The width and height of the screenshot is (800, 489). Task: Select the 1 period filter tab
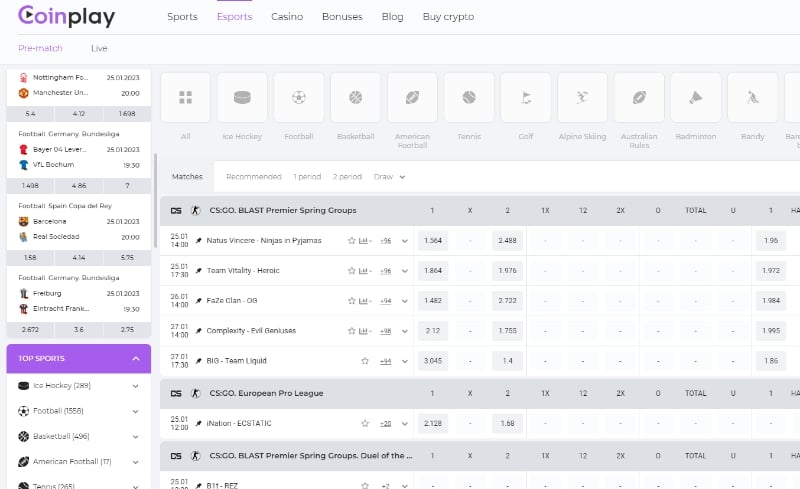[307, 177]
